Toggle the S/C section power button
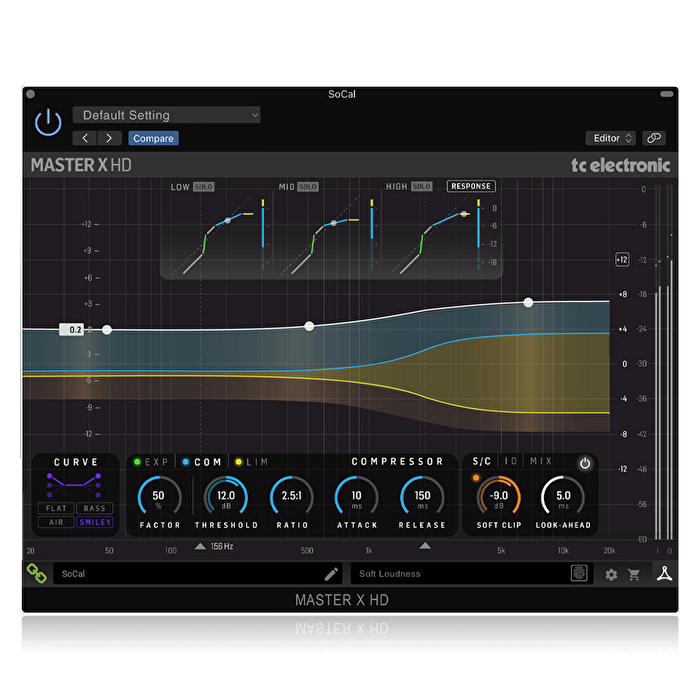 (x=585, y=463)
